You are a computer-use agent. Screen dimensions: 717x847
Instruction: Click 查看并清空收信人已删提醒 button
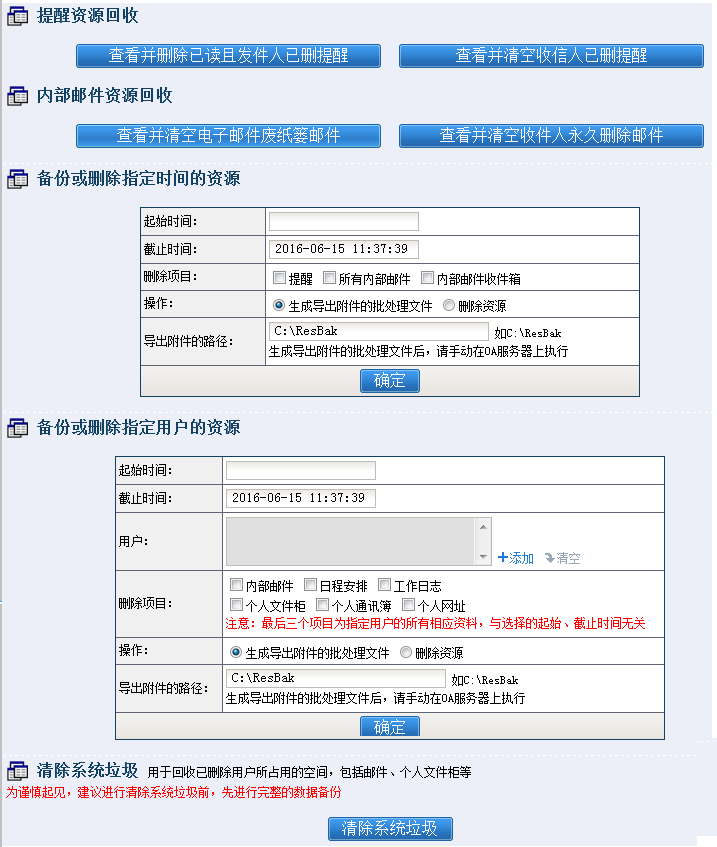pos(551,56)
